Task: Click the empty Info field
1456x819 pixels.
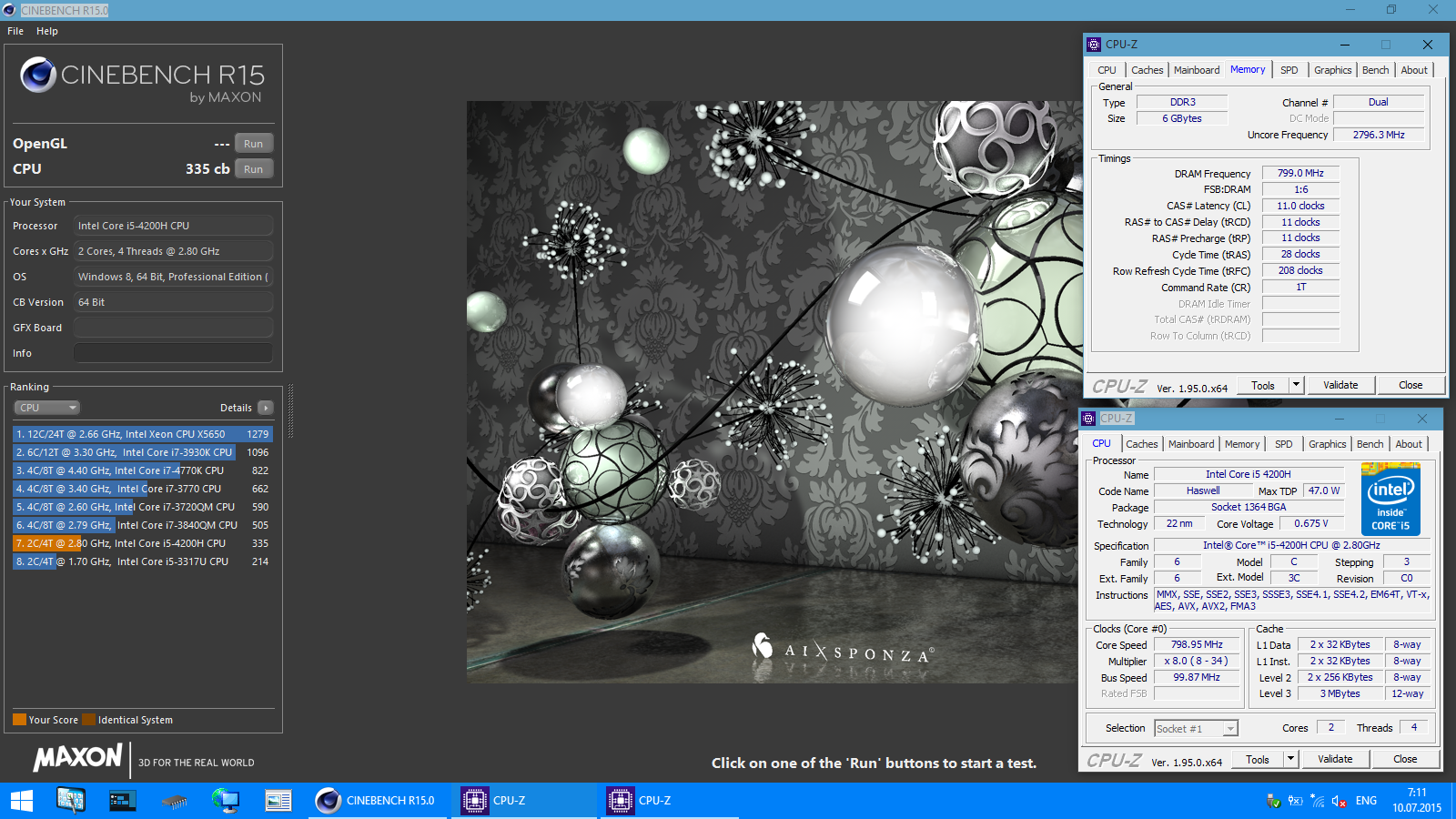Action: click(x=173, y=353)
